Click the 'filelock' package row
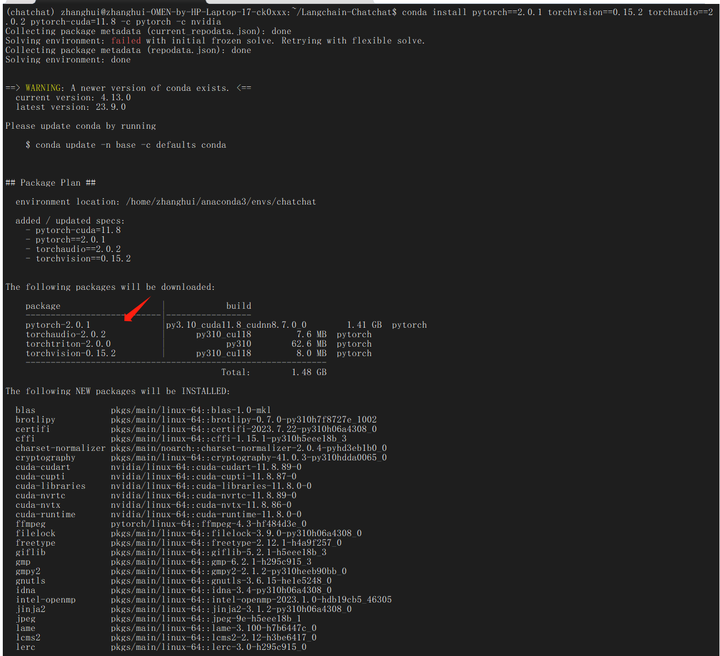Image resolution: width=720 pixels, height=656 pixels. [x=188, y=533]
